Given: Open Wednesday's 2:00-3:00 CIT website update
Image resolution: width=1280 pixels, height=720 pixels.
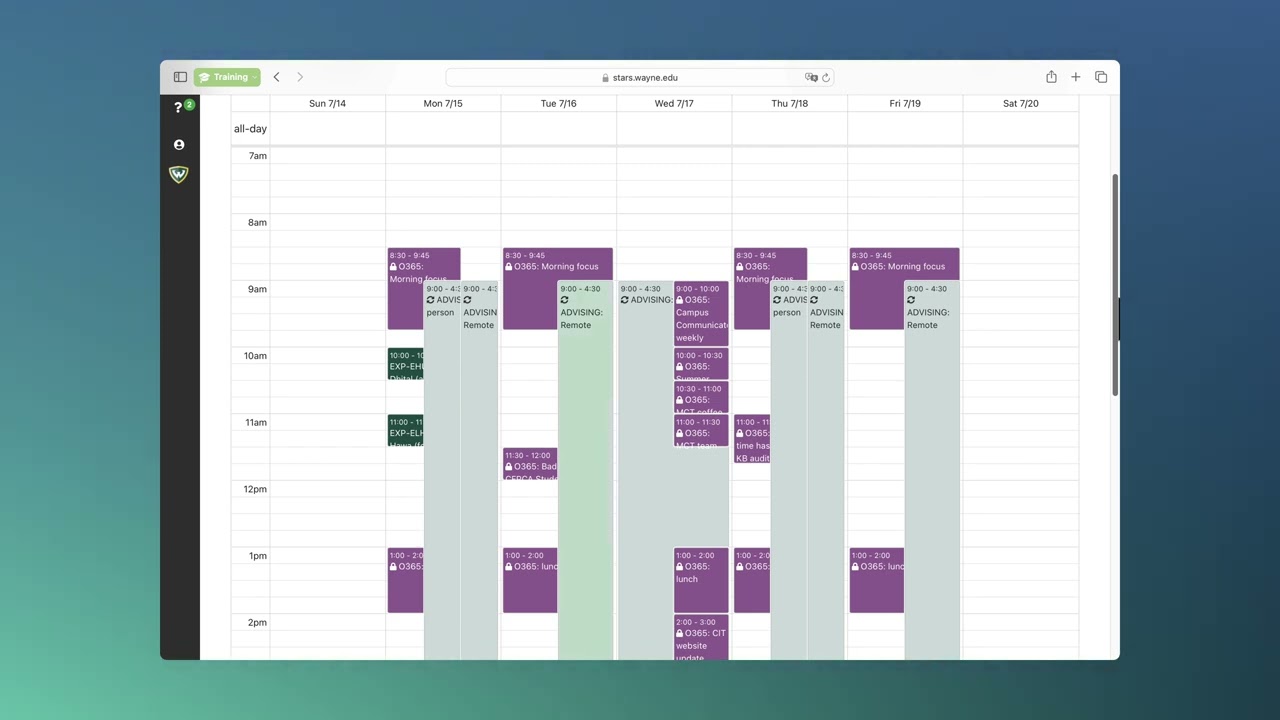Looking at the screenshot, I should click(x=701, y=638).
